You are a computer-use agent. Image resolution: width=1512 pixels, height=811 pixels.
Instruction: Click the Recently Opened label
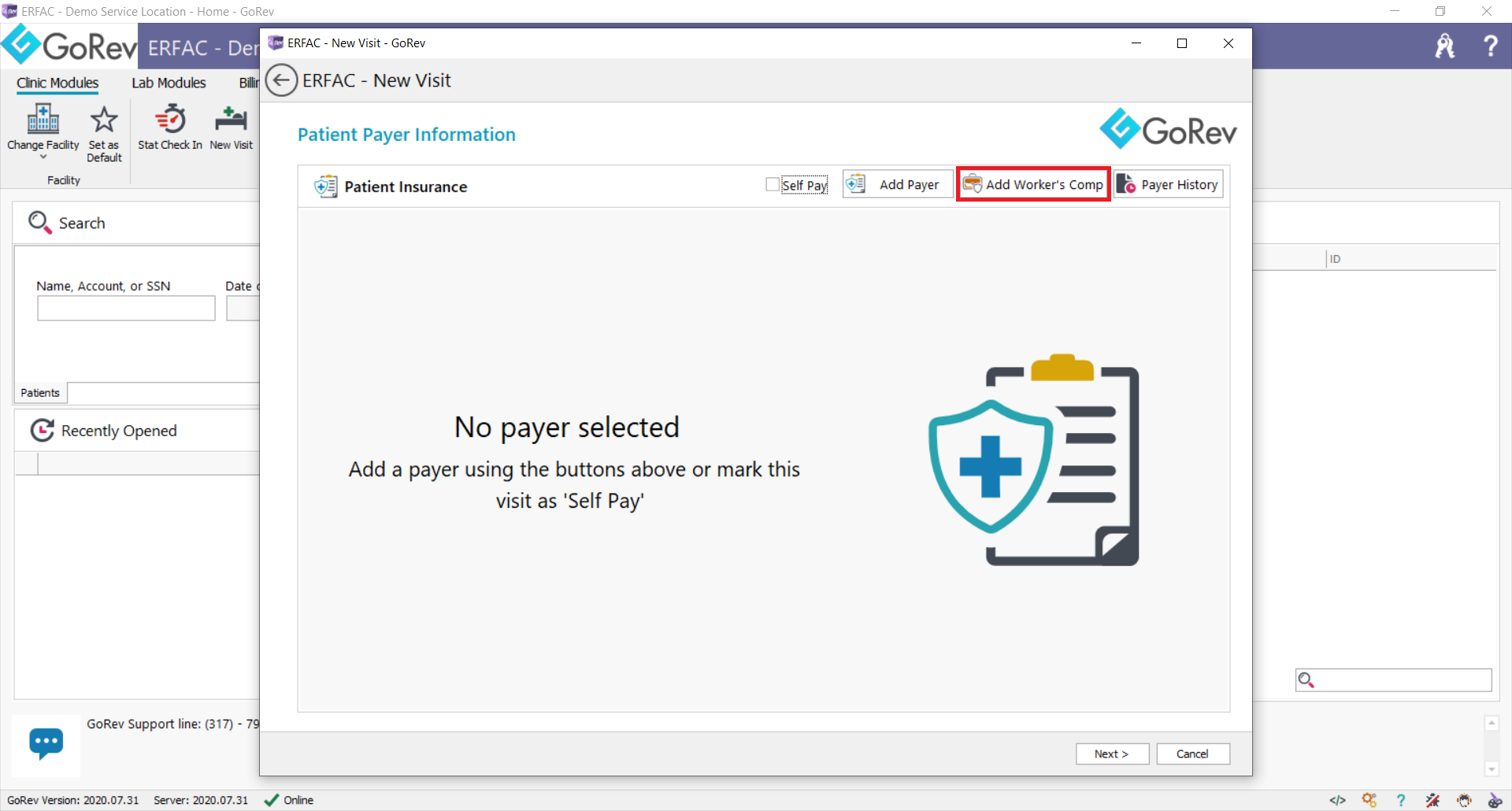[x=119, y=431]
